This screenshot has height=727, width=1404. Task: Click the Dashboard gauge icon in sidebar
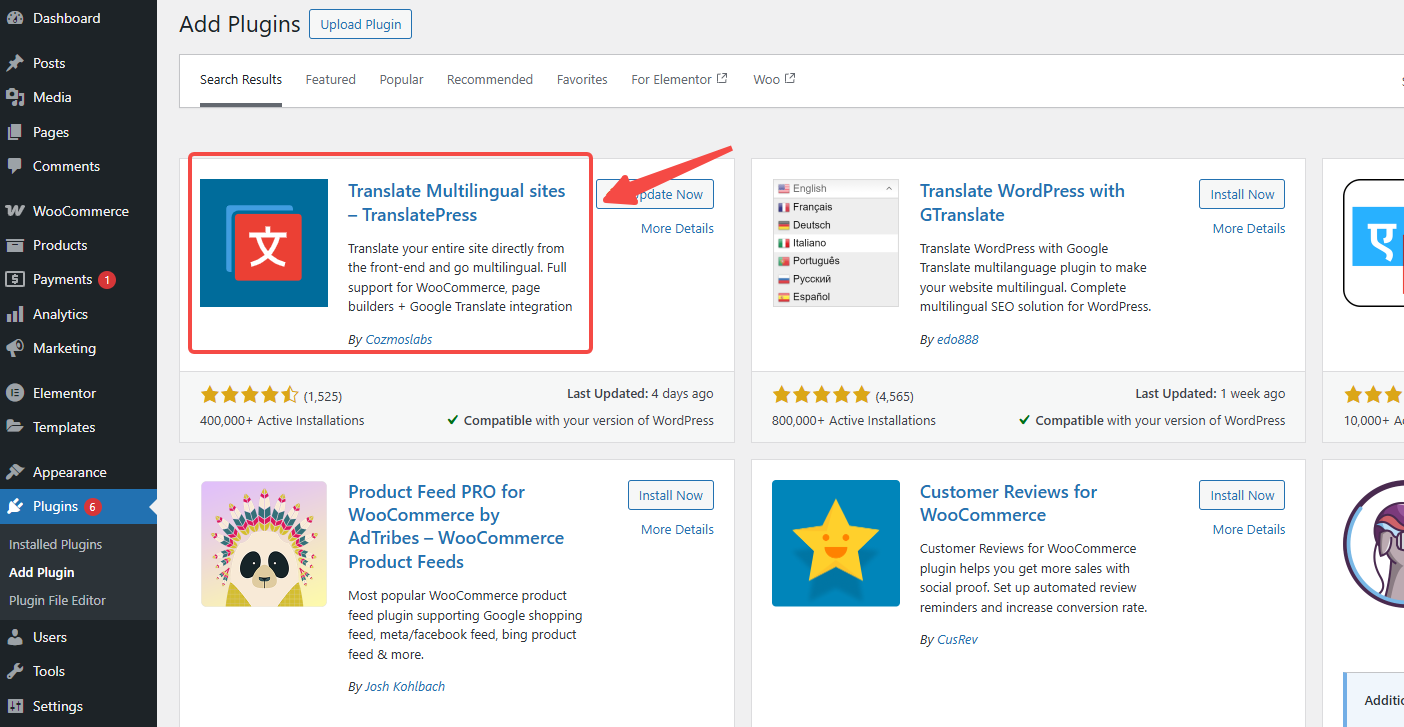coord(15,18)
